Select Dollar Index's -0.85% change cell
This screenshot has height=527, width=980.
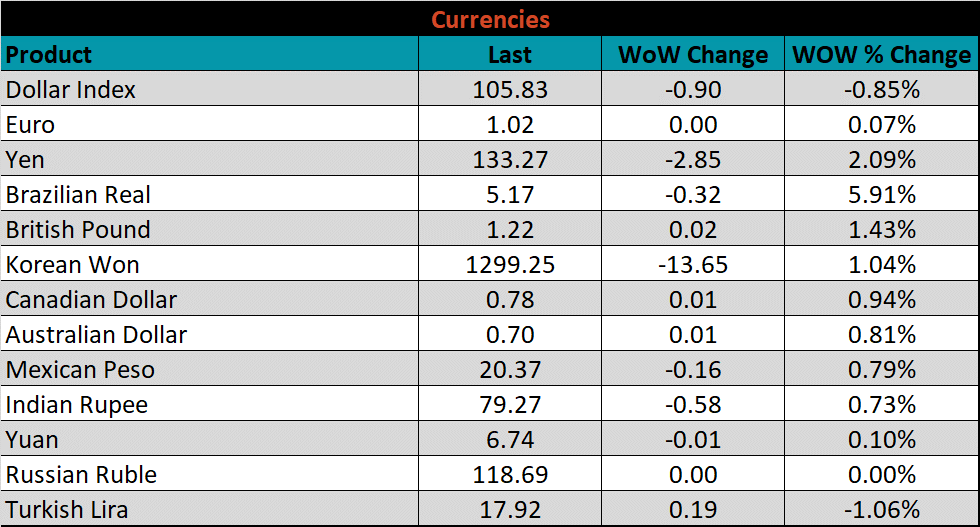pyautogui.click(x=881, y=89)
